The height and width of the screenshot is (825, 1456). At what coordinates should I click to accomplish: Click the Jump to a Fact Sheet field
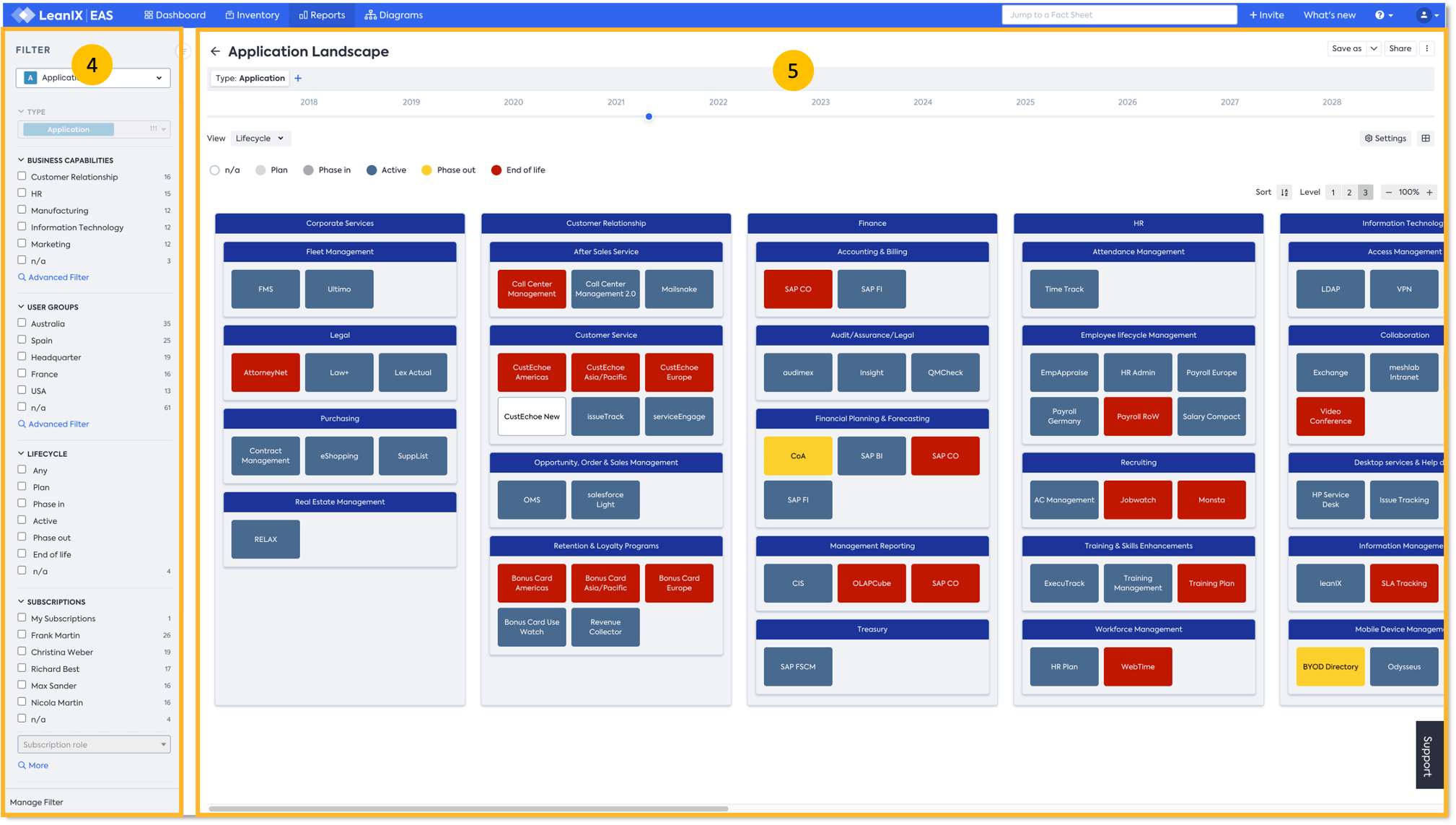[1118, 14]
